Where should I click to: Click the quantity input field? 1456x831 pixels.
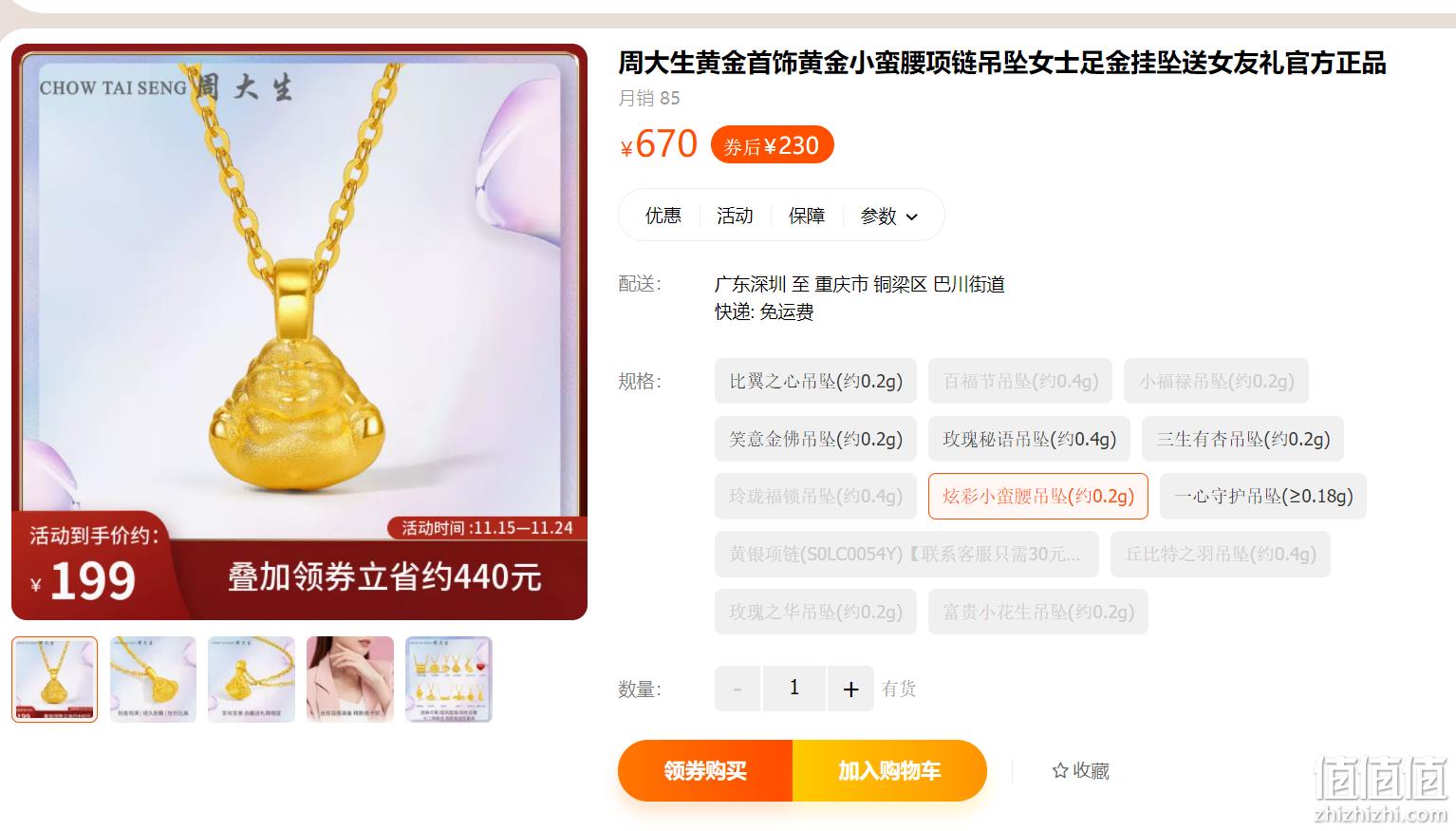coord(794,689)
